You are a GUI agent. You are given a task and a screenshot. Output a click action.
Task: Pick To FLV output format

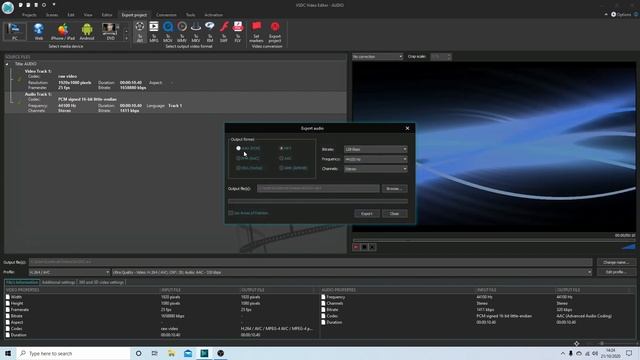point(238,32)
